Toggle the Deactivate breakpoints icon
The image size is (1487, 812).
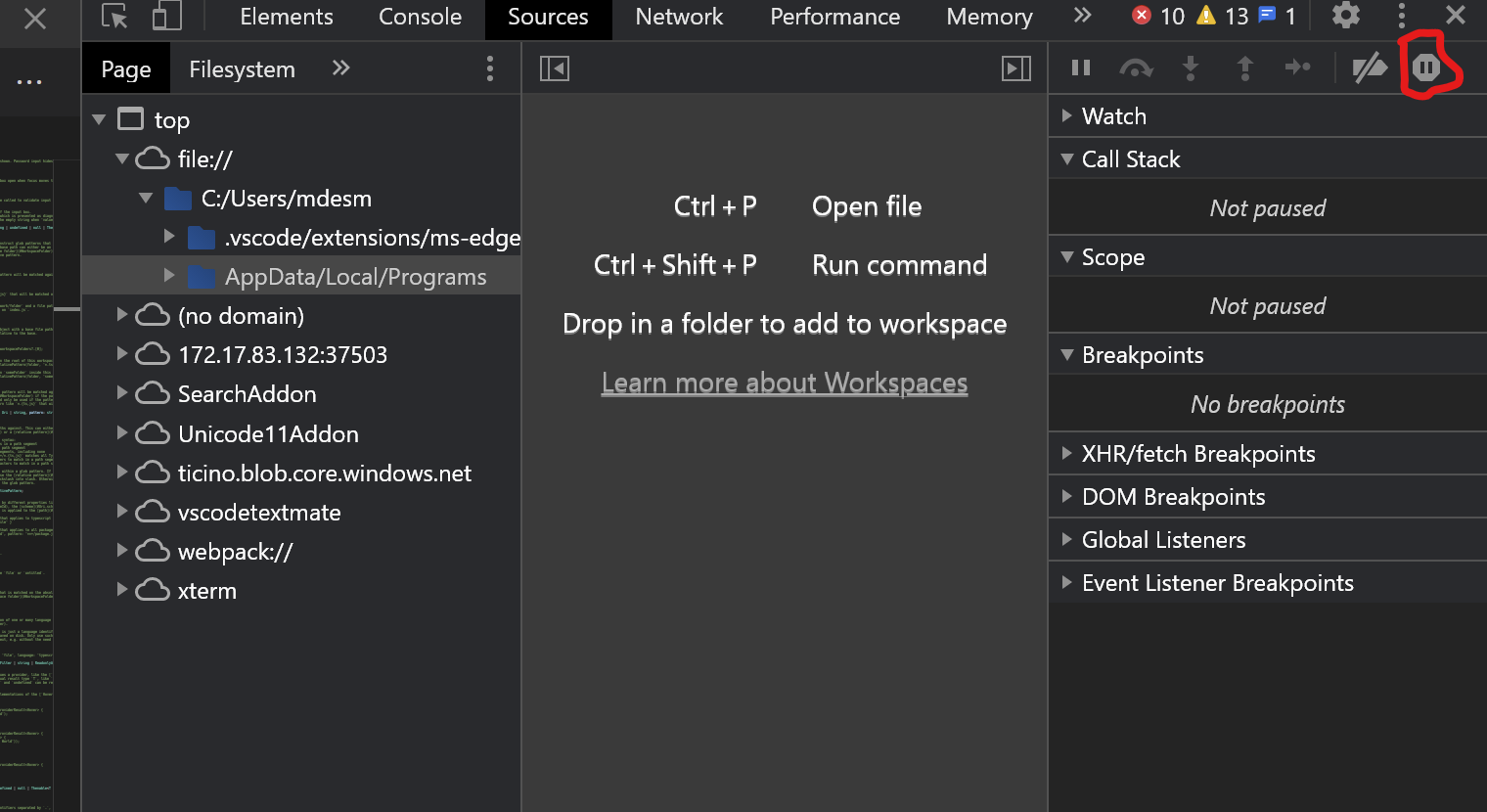(x=1370, y=68)
